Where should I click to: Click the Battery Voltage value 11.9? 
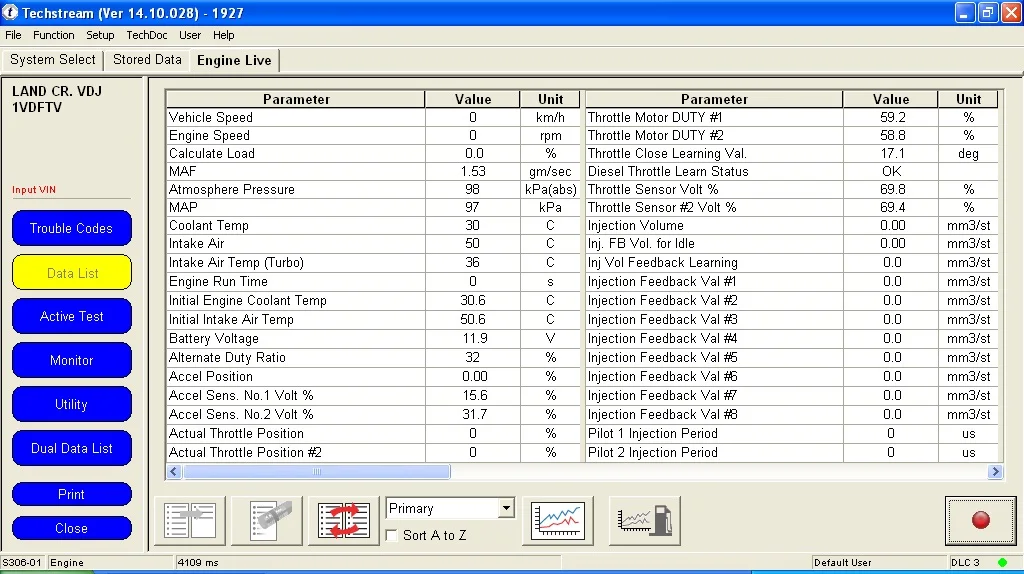473,338
